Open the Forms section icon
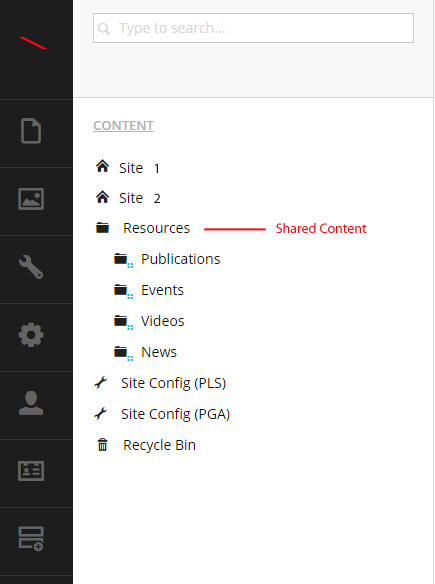Image resolution: width=435 pixels, height=584 pixels. coord(31,539)
